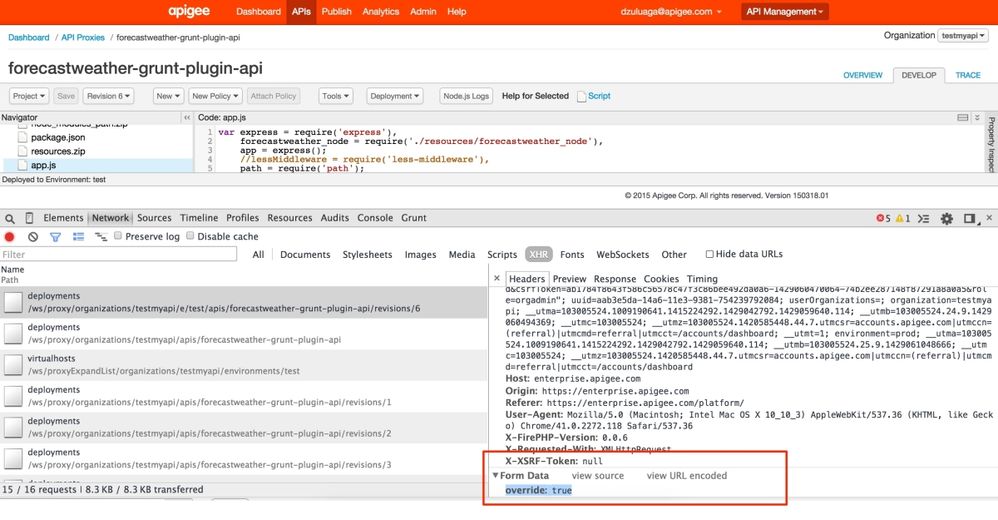Open the testmyapi organization dropdown
The image size is (998, 520).
963,36
